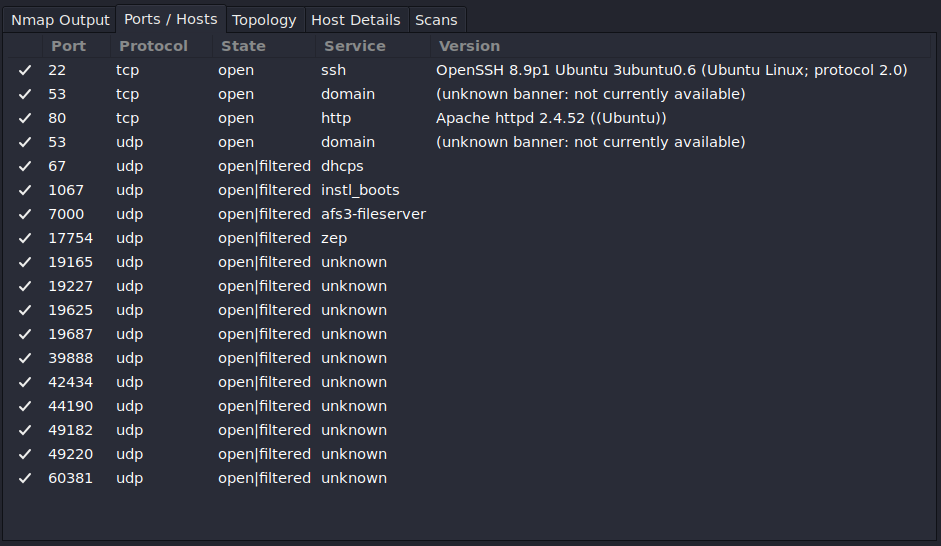The image size is (941, 546).
Task: Click port number 19165 cell
Action: pyautogui.click(x=70, y=262)
